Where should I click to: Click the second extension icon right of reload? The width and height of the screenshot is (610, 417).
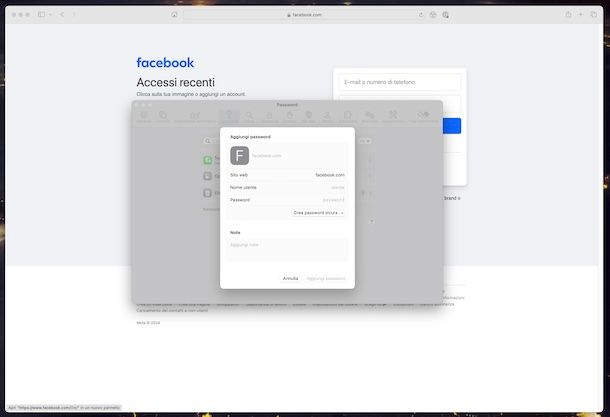click(x=445, y=15)
